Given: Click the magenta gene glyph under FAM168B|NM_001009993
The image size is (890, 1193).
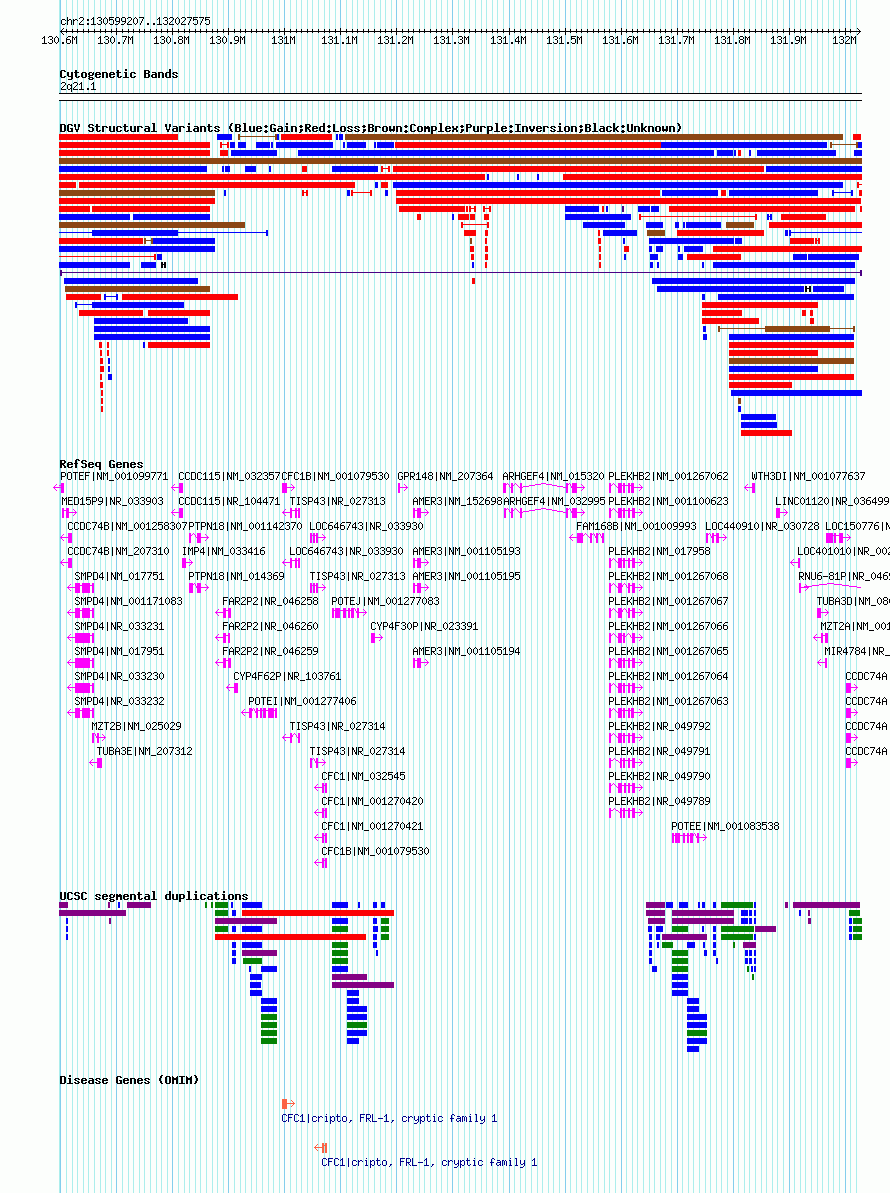Looking at the screenshot, I should pyautogui.click(x=587, y=538).
